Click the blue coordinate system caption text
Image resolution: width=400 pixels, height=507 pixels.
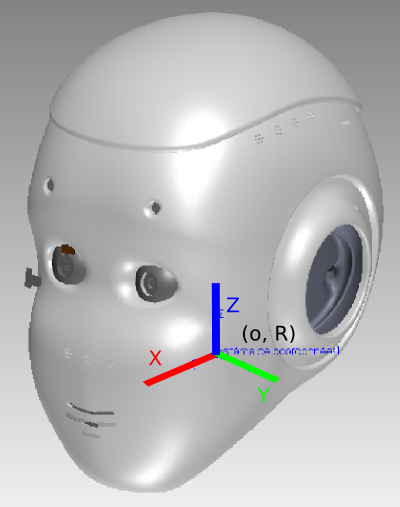click(x=280, y=351)
